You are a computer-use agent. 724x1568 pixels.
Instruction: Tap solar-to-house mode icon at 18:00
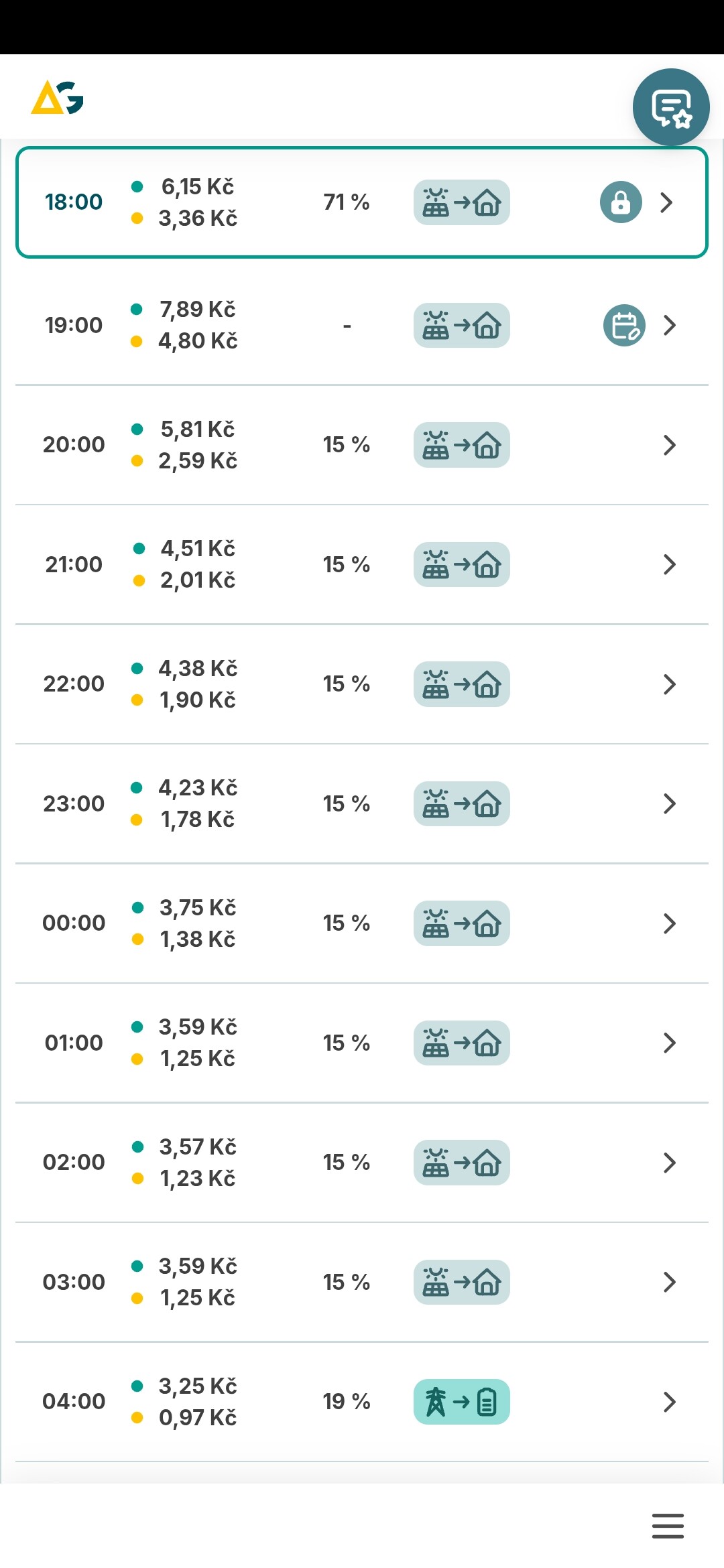(x=461, y=202)
